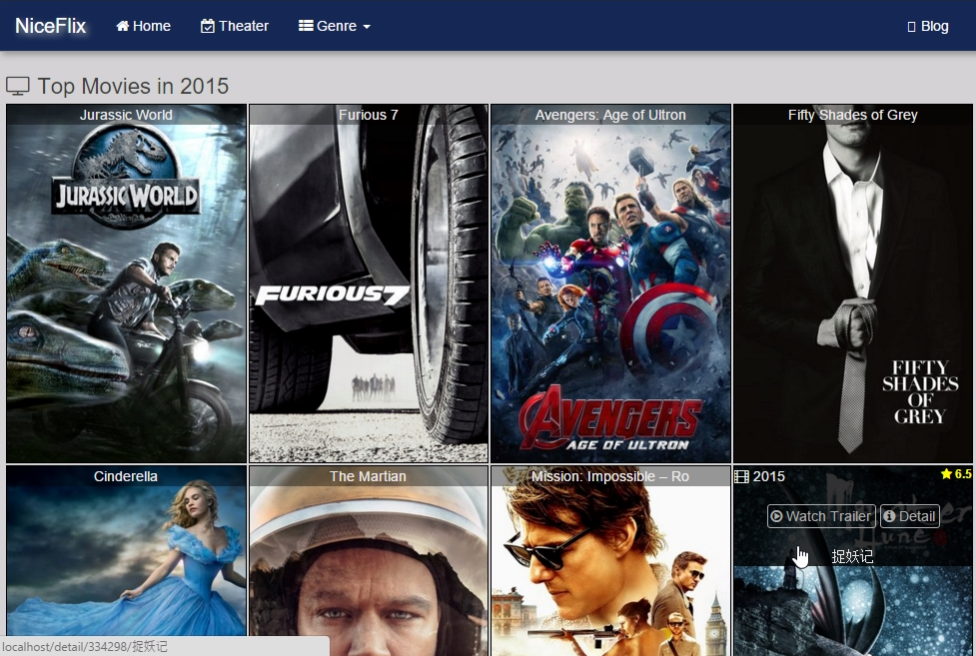Click the NiceFlix brand logo

(51, 26)
